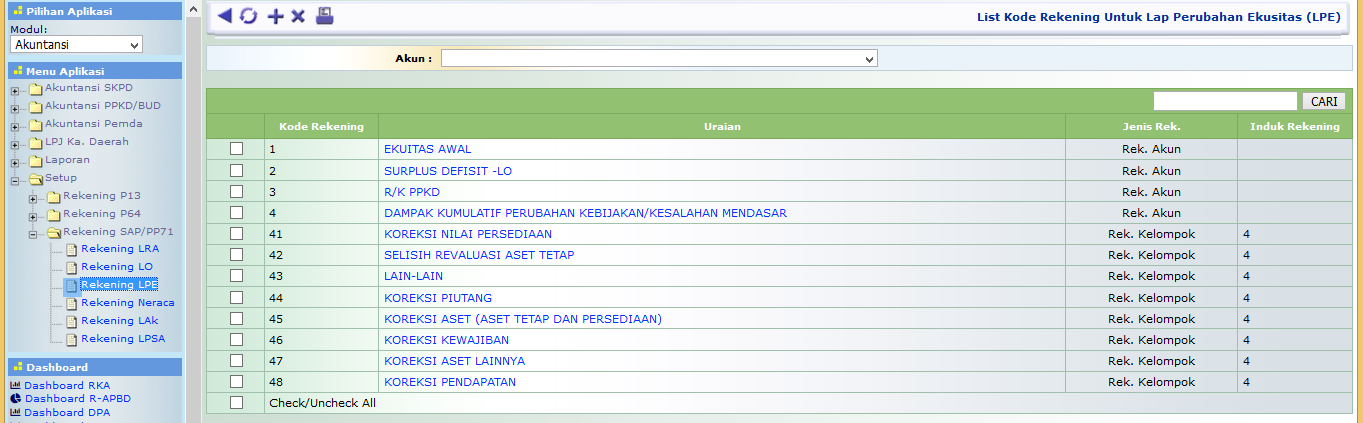Click the X delete icon in toolbar

click(x=298, y=16)
